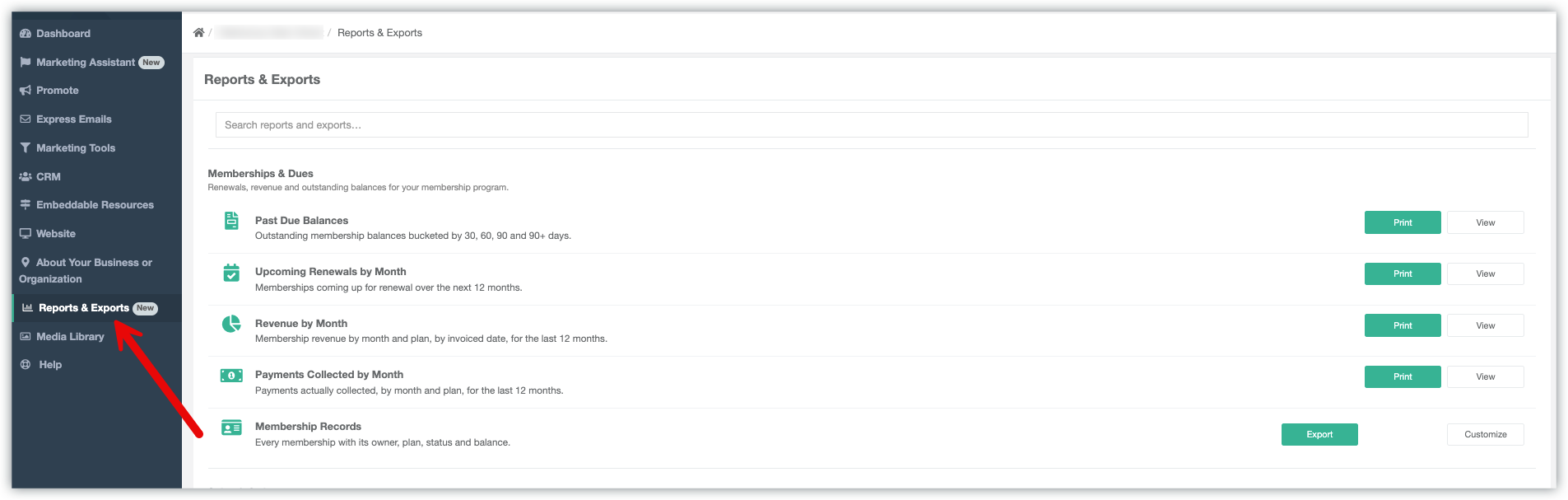Viewport: 1568px width, 500px height.
Task: Open the CRM sidebar item
Action: tap(40, 177)
